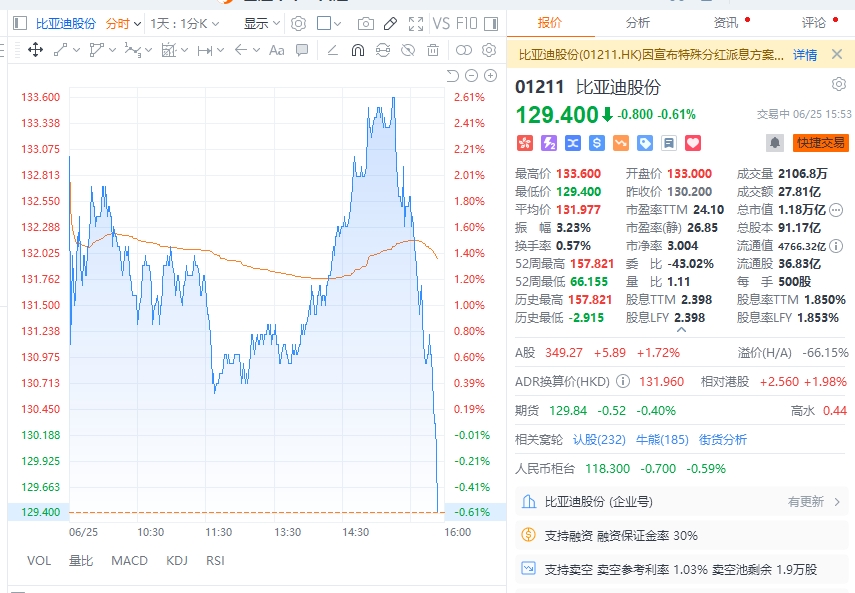
Task: Expand trend line tool options
Action: 76,50
